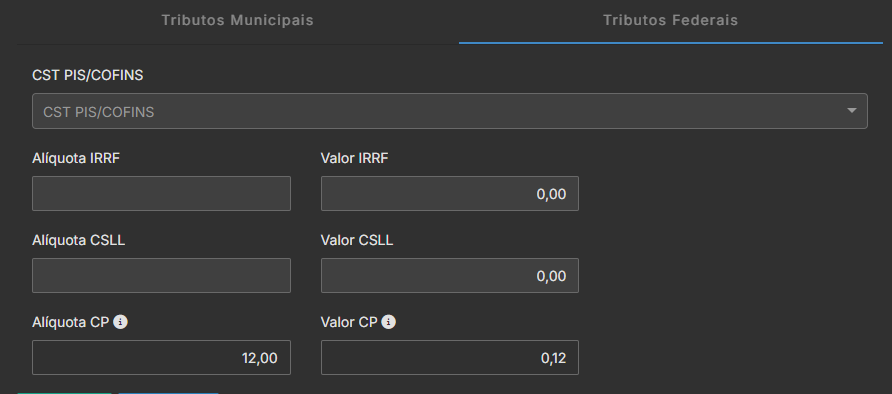Image resolution: width=892 pixels, height=394 pixels.
Task: Click the Alíquota CSLL label text
Action: (79, 240)
